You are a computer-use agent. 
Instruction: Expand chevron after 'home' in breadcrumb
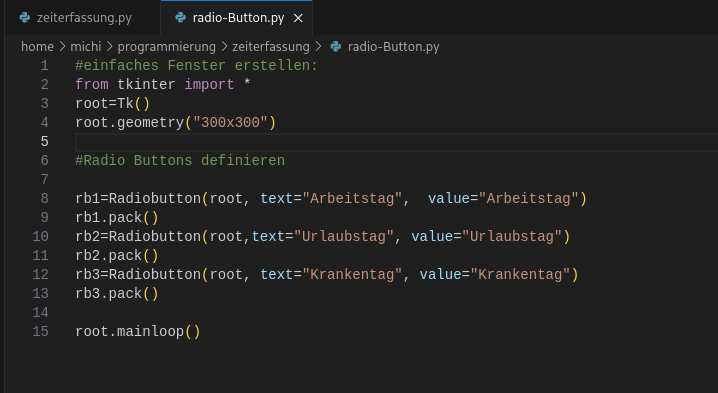coord(62,47)
